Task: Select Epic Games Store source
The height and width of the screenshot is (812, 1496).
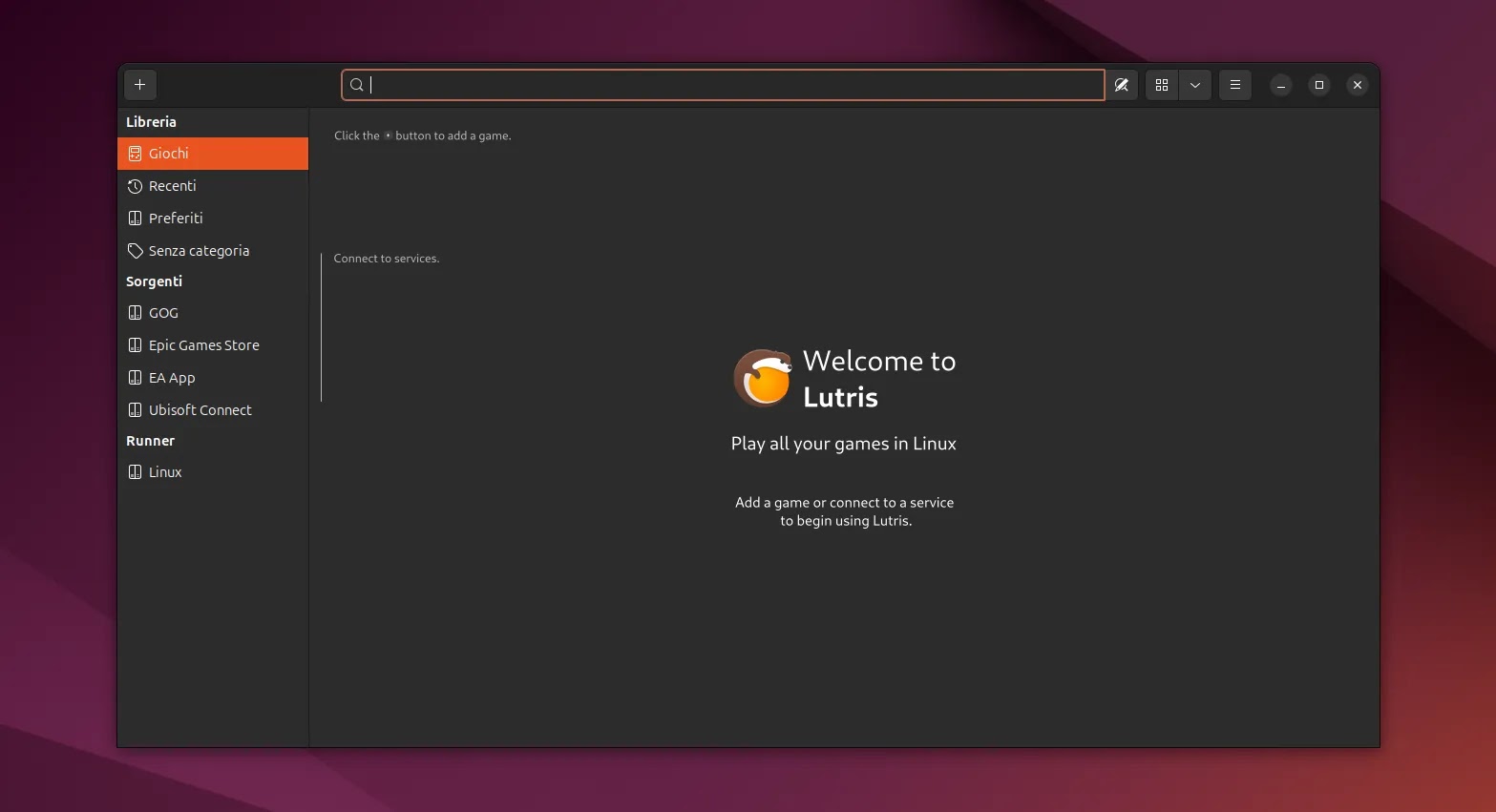Action: tap(213, 345)
